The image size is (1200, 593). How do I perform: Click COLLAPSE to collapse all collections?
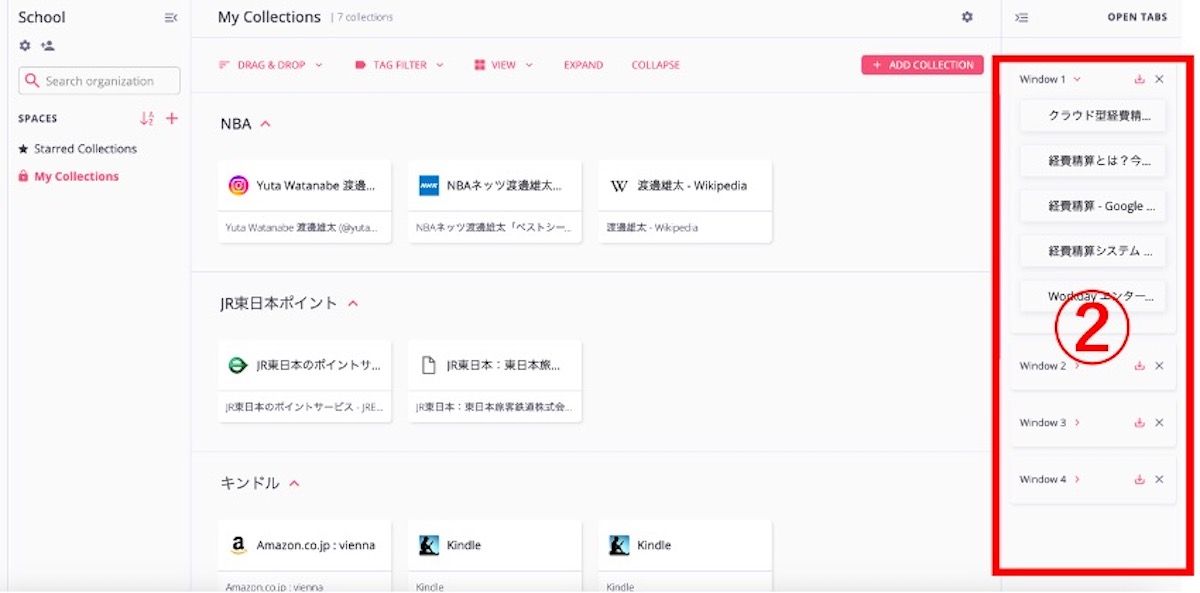656,65
